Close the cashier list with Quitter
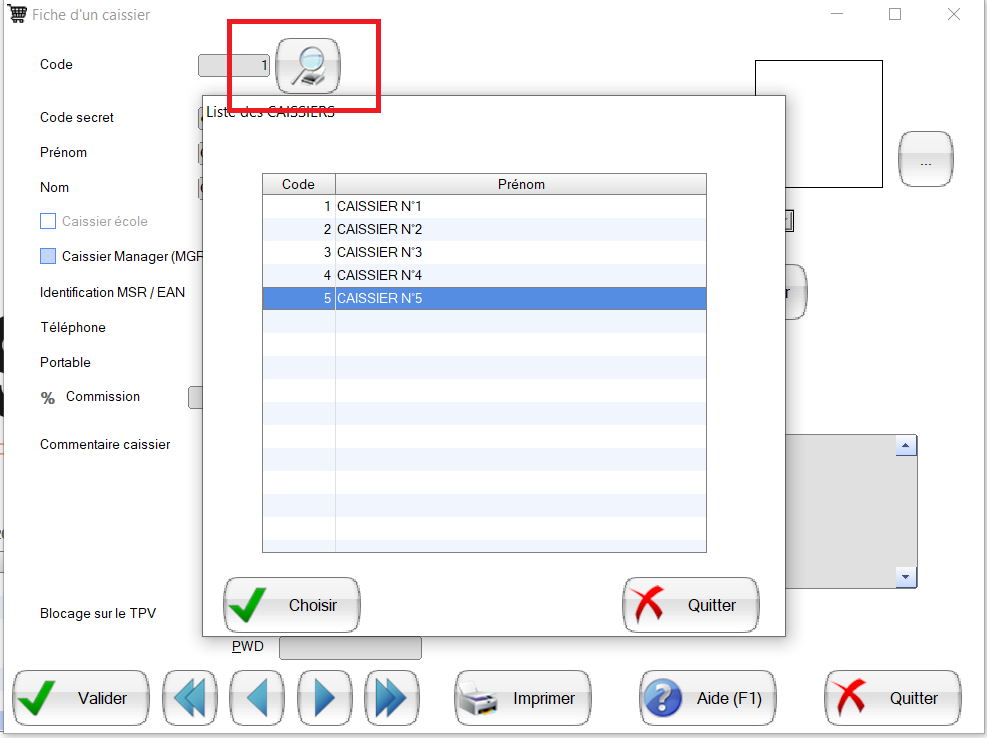 pyautogui.click(x=690, y=605)
